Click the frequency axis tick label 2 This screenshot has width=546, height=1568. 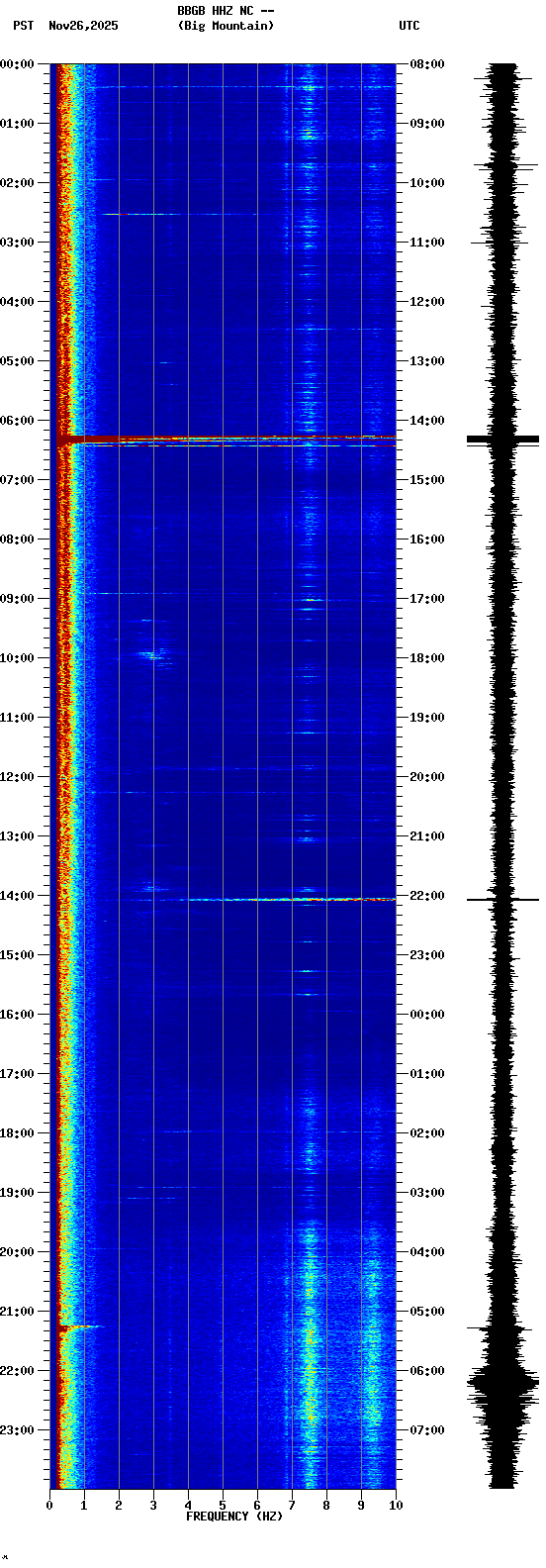pyautogui.click(x=119, y=1506)
